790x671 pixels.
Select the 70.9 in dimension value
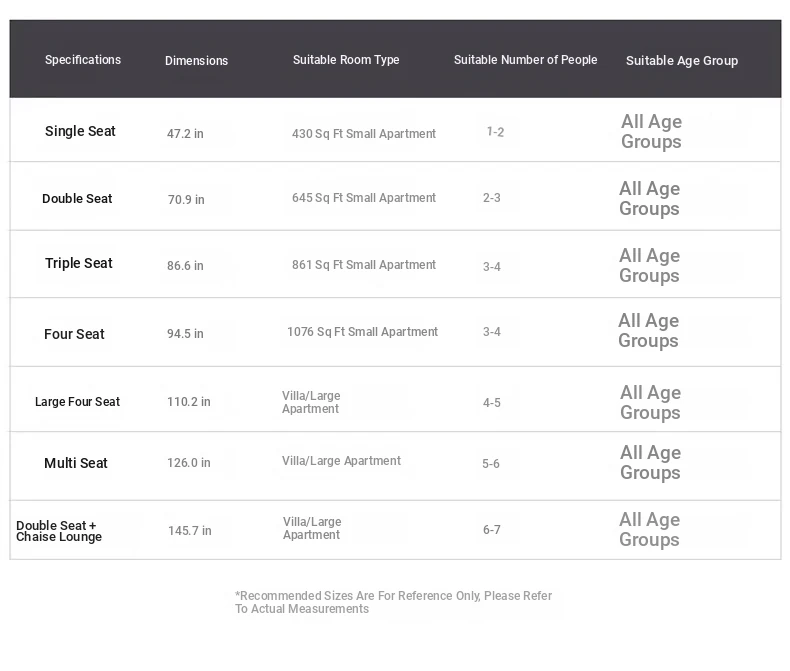186,200
